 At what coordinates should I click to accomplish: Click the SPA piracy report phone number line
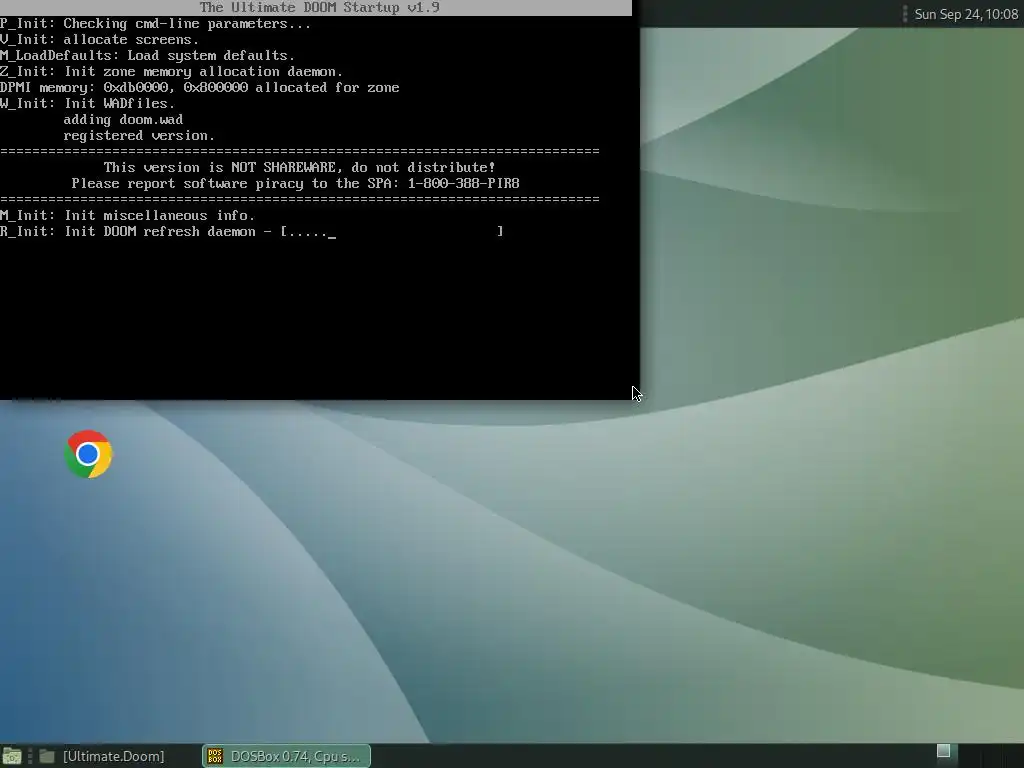(x=295, y=184)
